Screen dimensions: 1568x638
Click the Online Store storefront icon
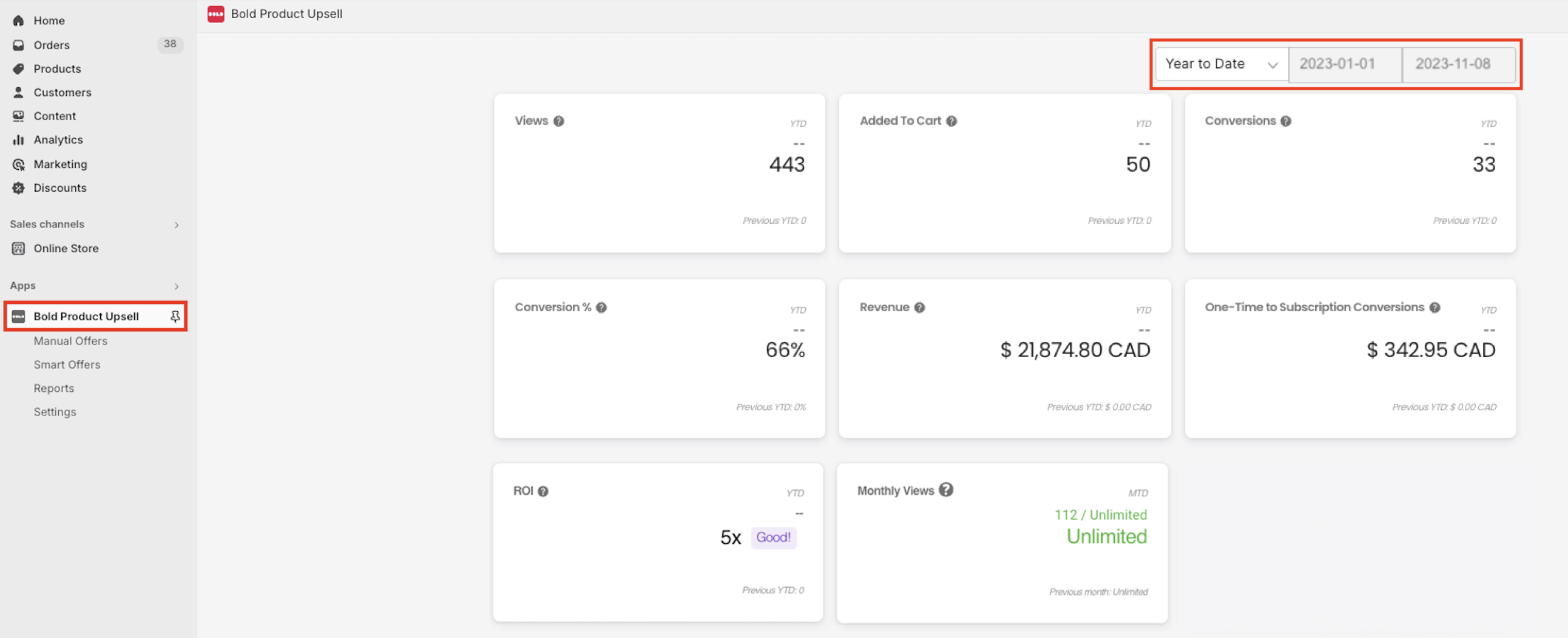[18, 248]
